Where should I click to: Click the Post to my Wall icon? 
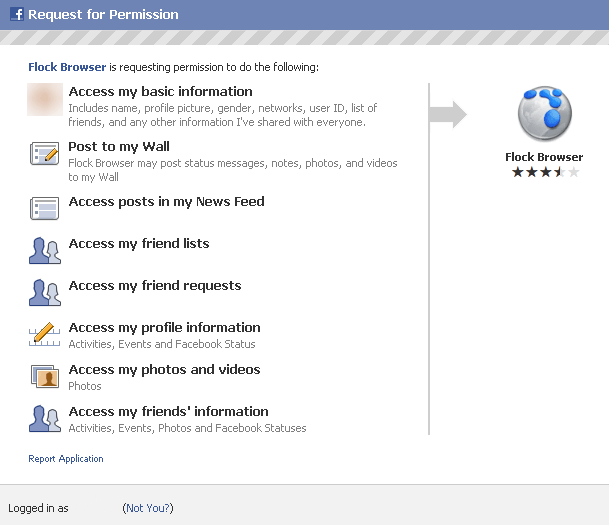coord(45,153)
